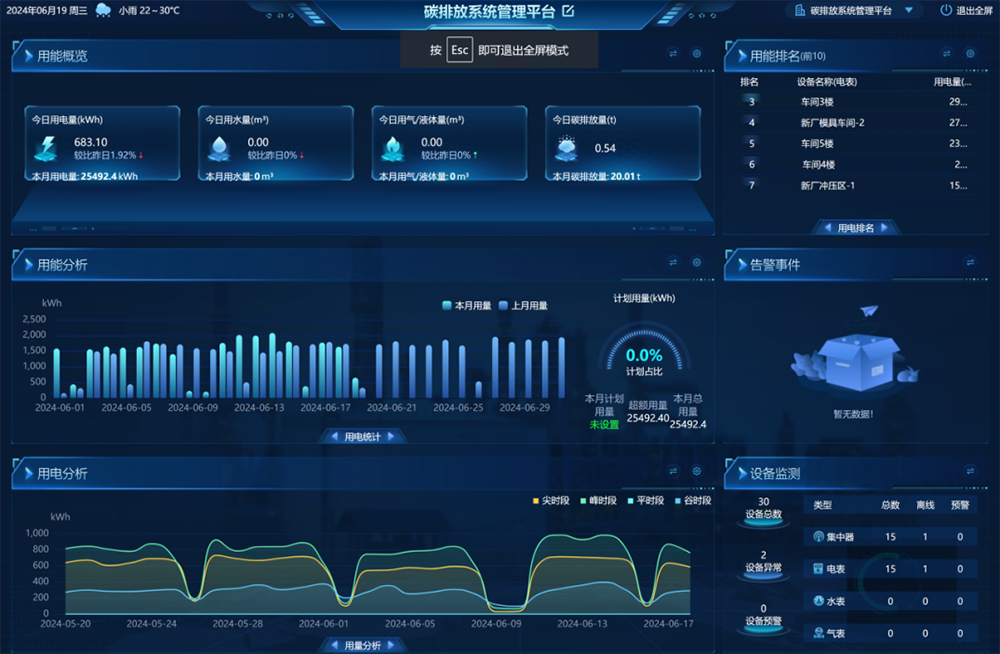Click the swap icon in 用能排名 panel
This screenshot has width=1000, height=654.
[x=946, y=54]
